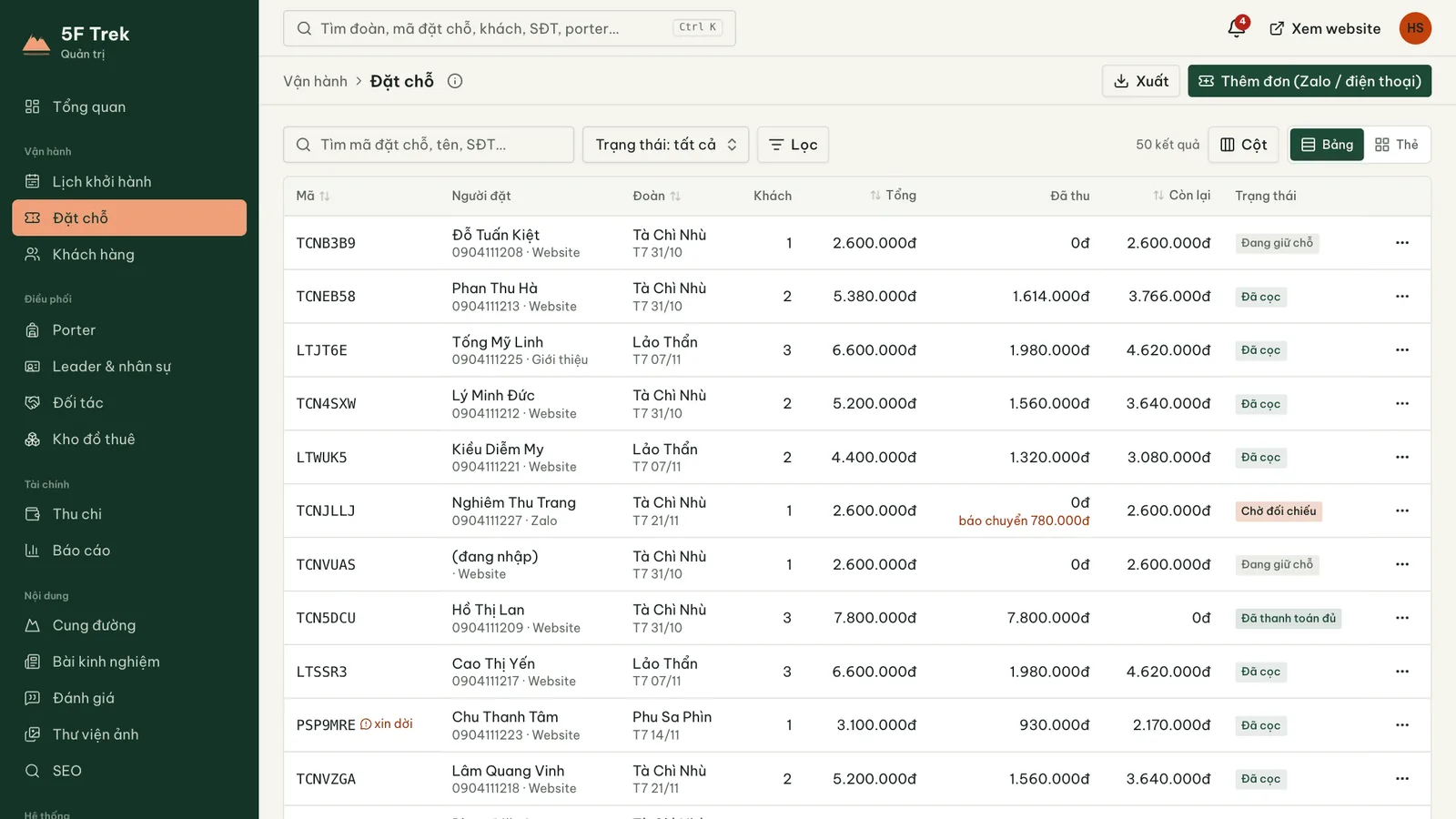Open row actions for booking TCNB3B9
The height and width of the screenshot is (819, 1456).
[x=1401, y=243]
